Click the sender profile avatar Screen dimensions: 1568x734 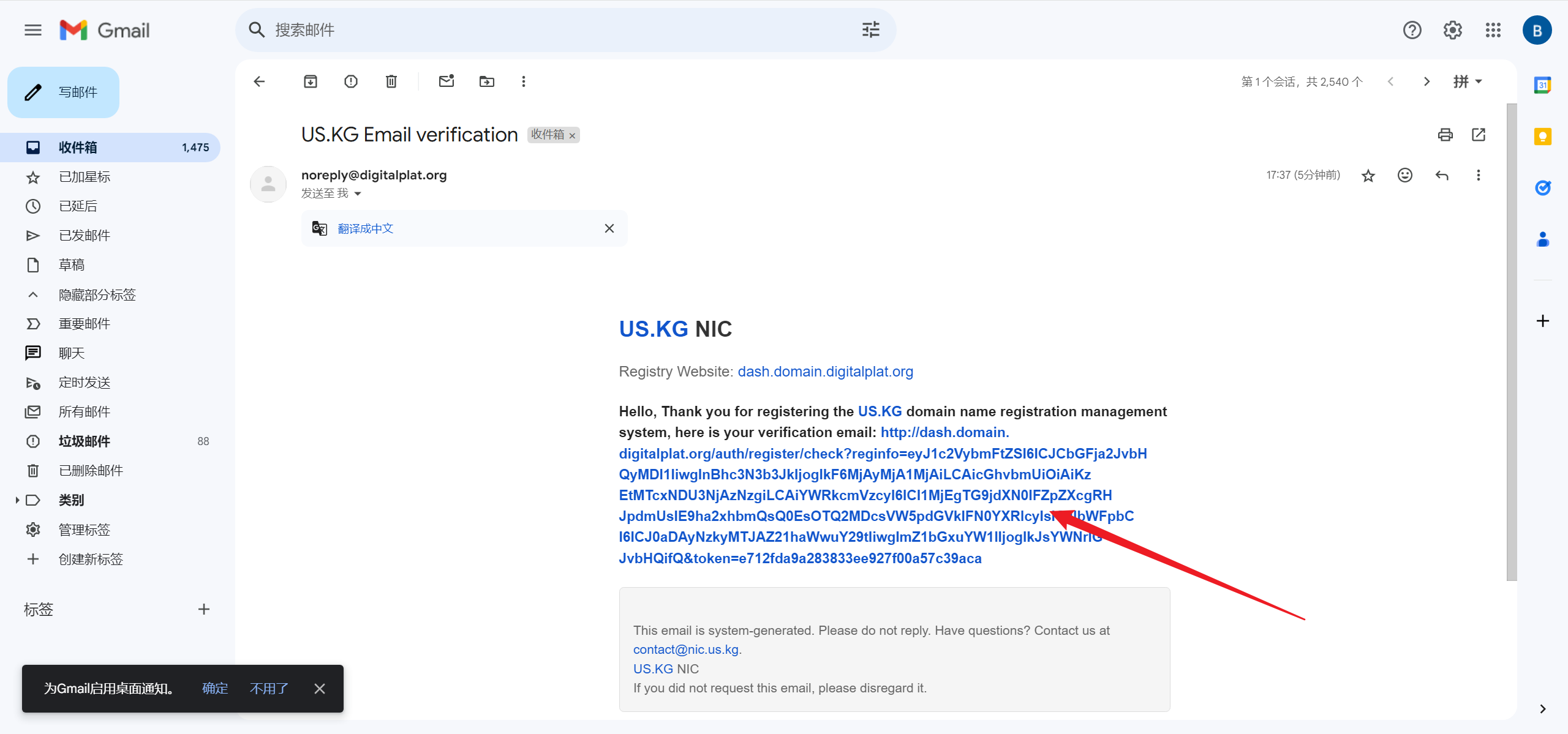pyautogui.click(x=268, y=184)
